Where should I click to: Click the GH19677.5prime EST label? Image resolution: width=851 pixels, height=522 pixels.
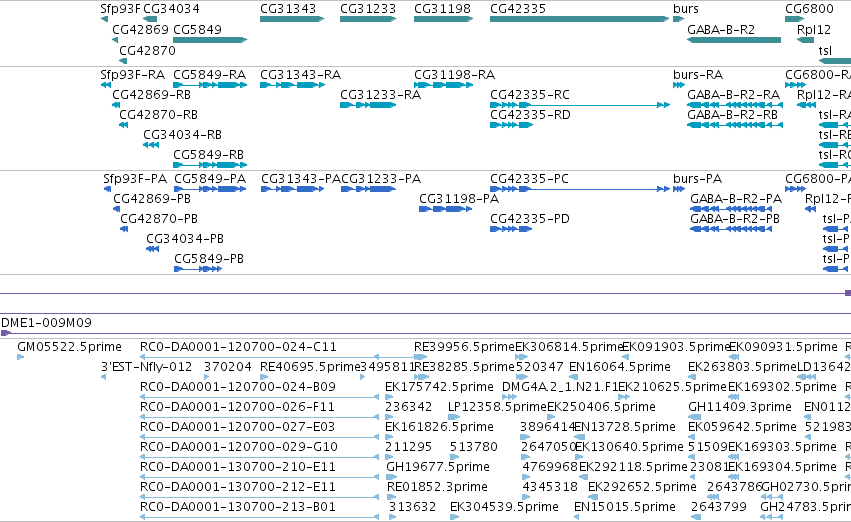[x=438, y=467]
